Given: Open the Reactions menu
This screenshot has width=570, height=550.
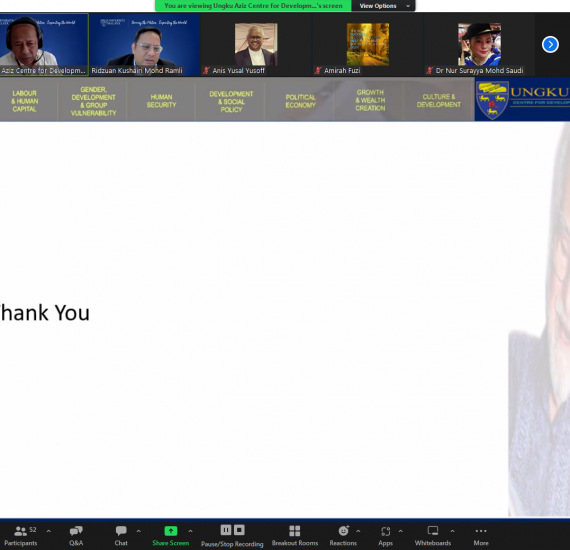Looking at the screenshot, I should [x=343, y=536].
